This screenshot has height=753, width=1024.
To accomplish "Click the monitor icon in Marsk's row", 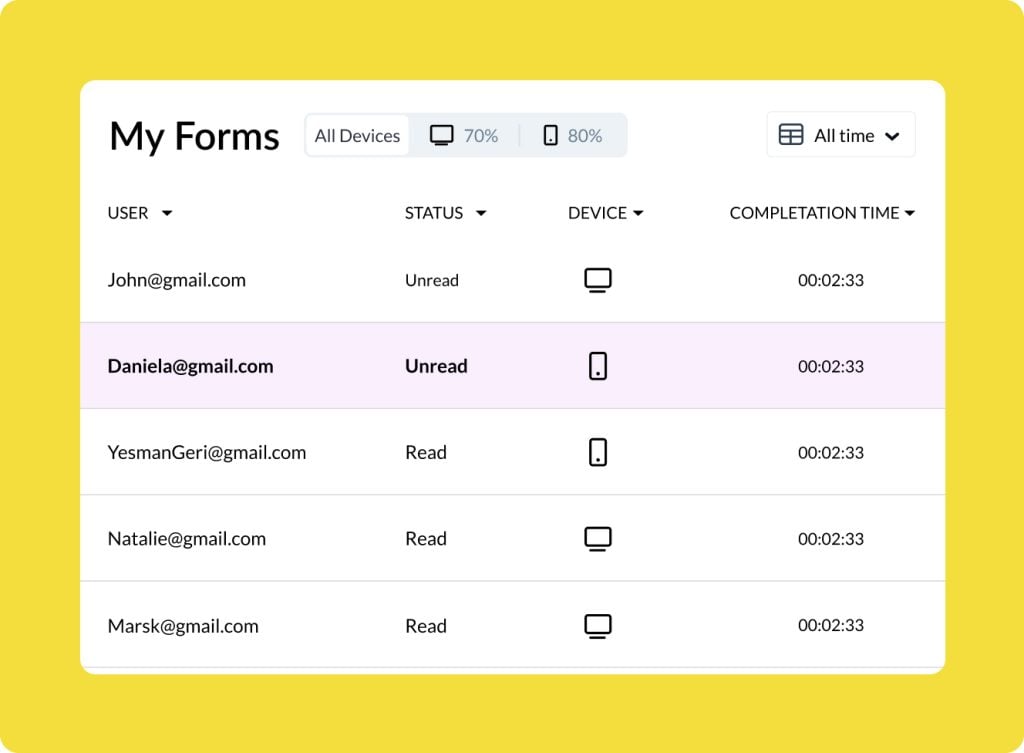I will [597, 624].
